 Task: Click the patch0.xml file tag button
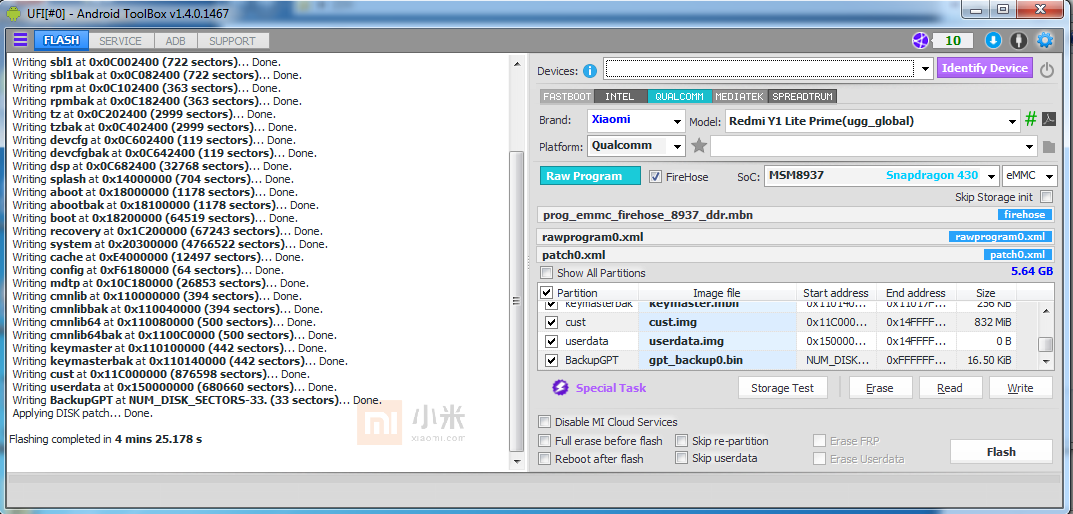coord(1018,255)
